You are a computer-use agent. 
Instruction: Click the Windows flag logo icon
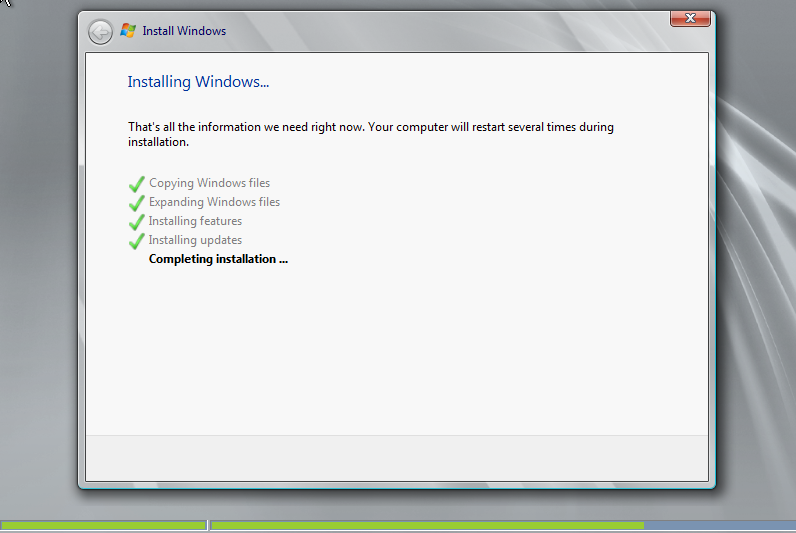click(128, 30)
